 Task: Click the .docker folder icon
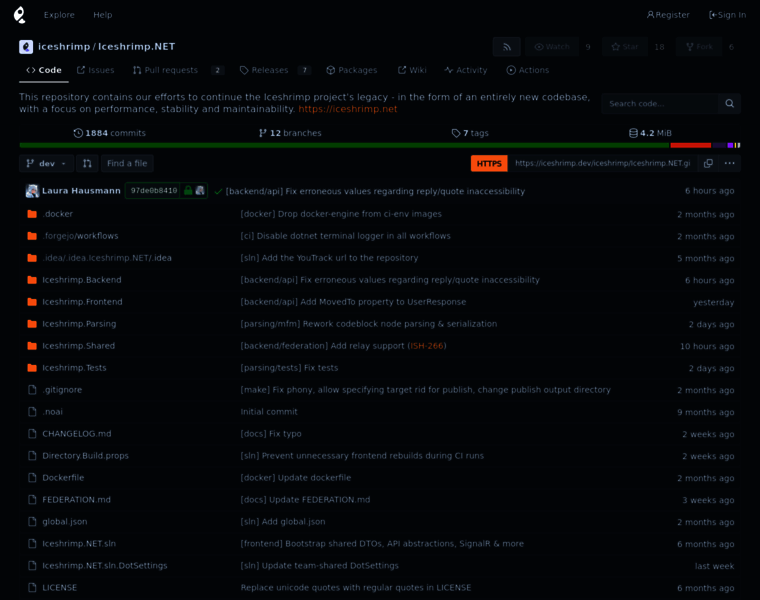[x=32, y=214]
